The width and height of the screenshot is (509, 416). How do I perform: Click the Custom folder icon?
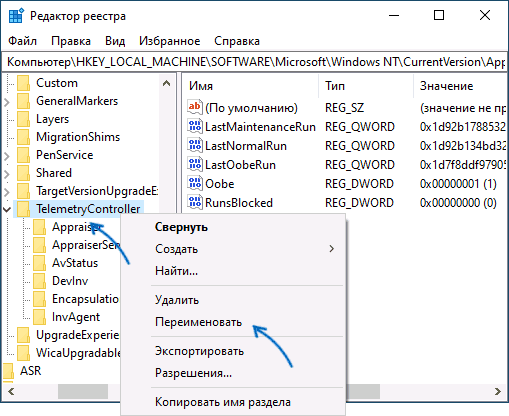24,83
